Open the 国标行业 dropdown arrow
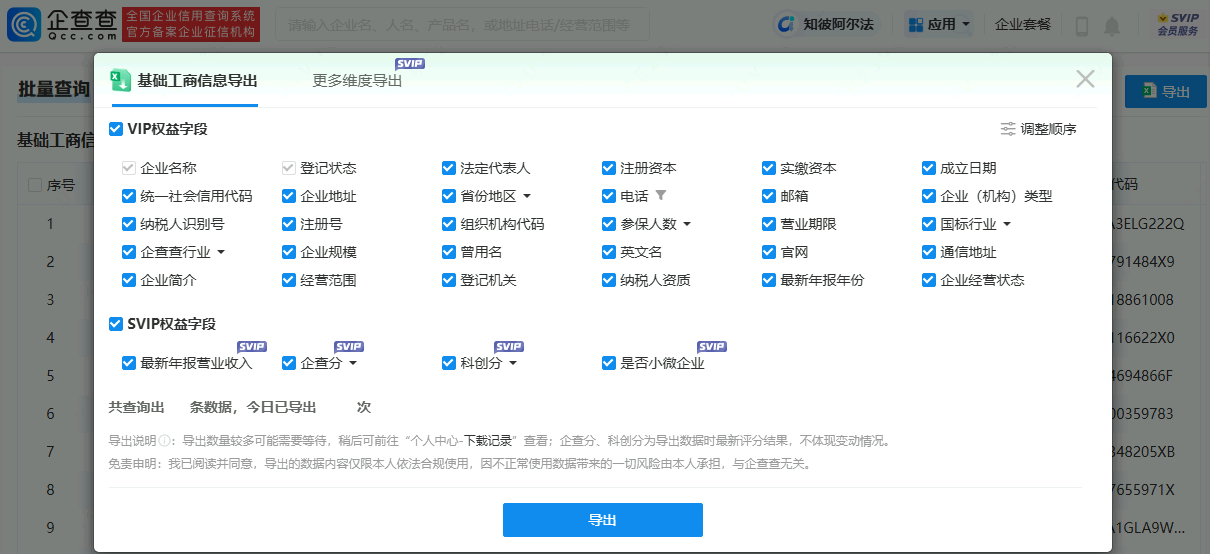The width and height of the screenshot is (1210, 554). coord(1007,224)
